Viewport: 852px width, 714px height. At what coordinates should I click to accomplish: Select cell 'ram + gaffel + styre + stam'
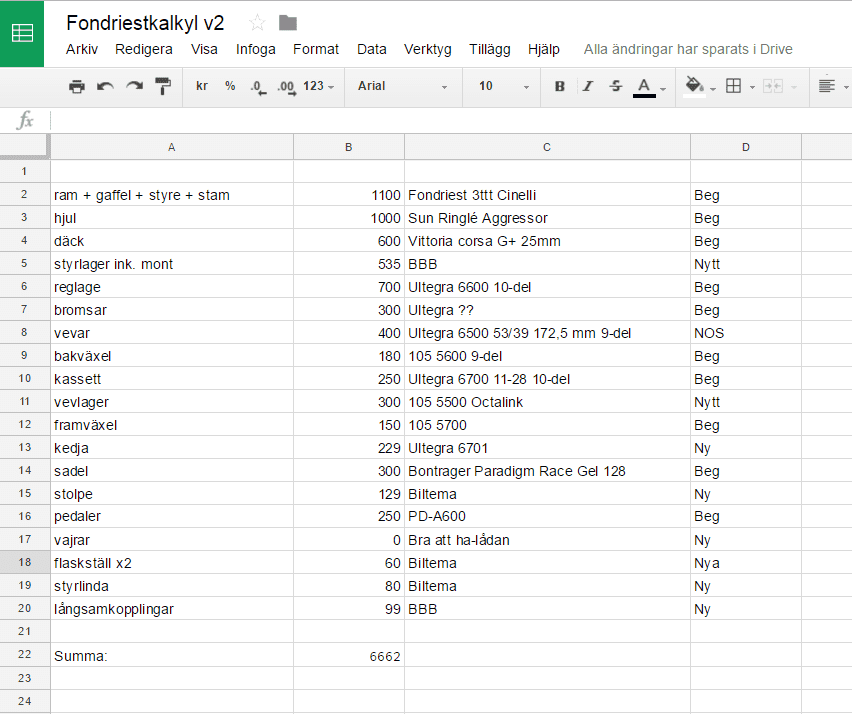(172, 195)
